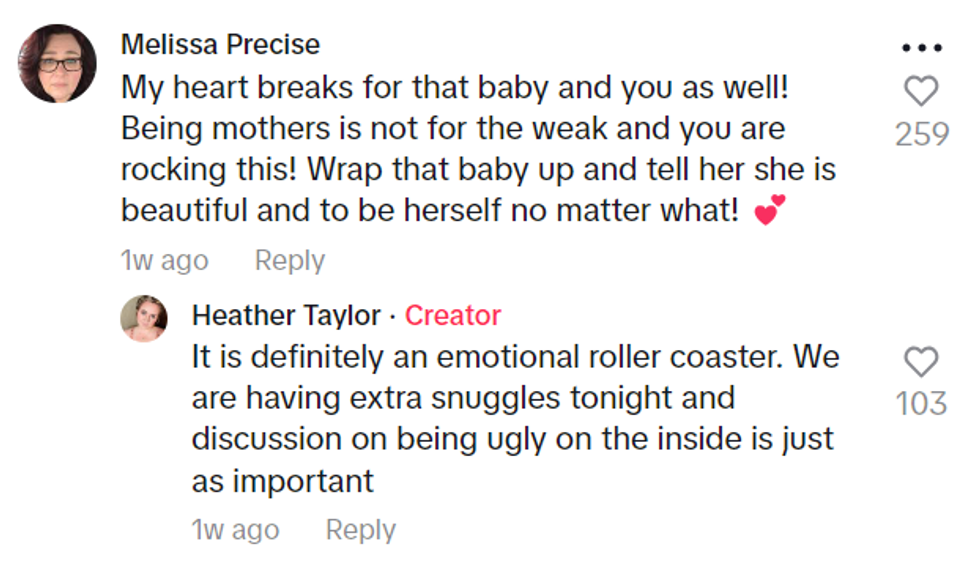
Task: Open Melissa Precise's profile picture
Action: point(57,64)
